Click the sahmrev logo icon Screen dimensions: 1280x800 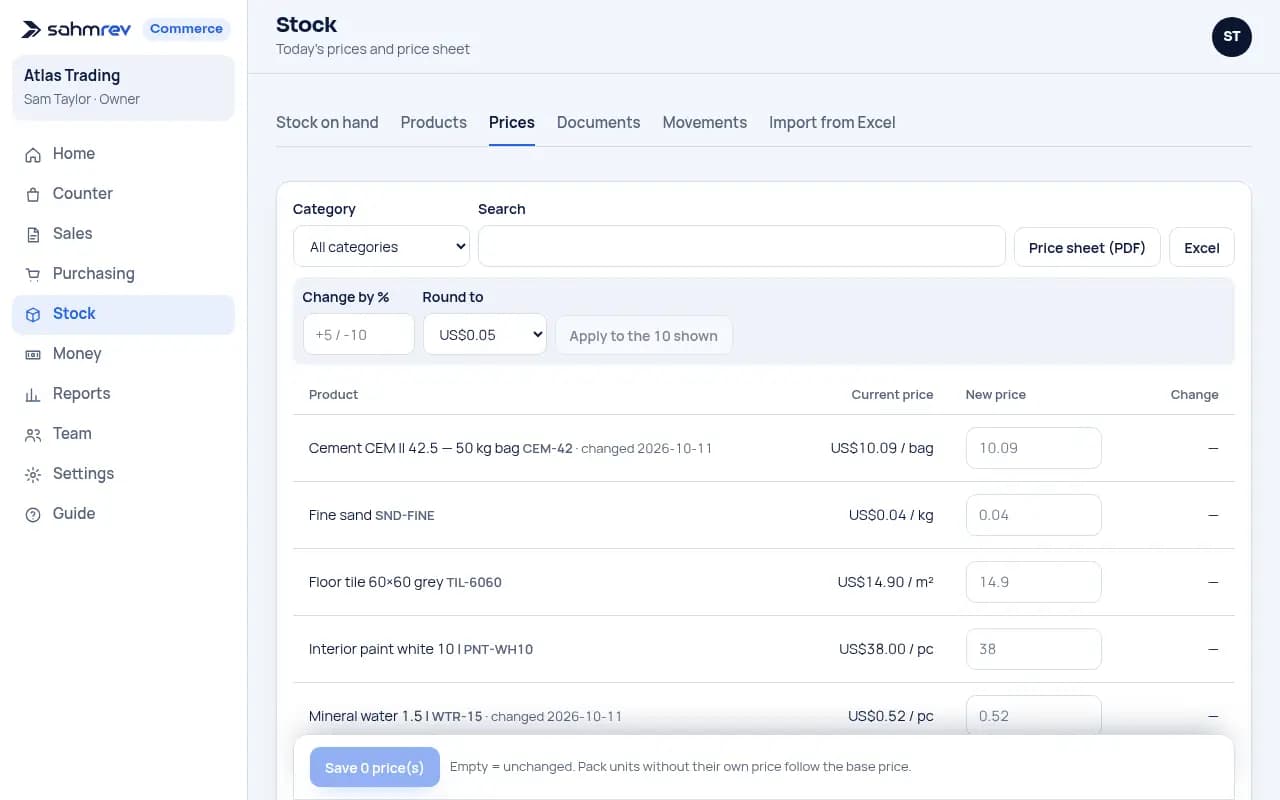[x=32, y=29]
